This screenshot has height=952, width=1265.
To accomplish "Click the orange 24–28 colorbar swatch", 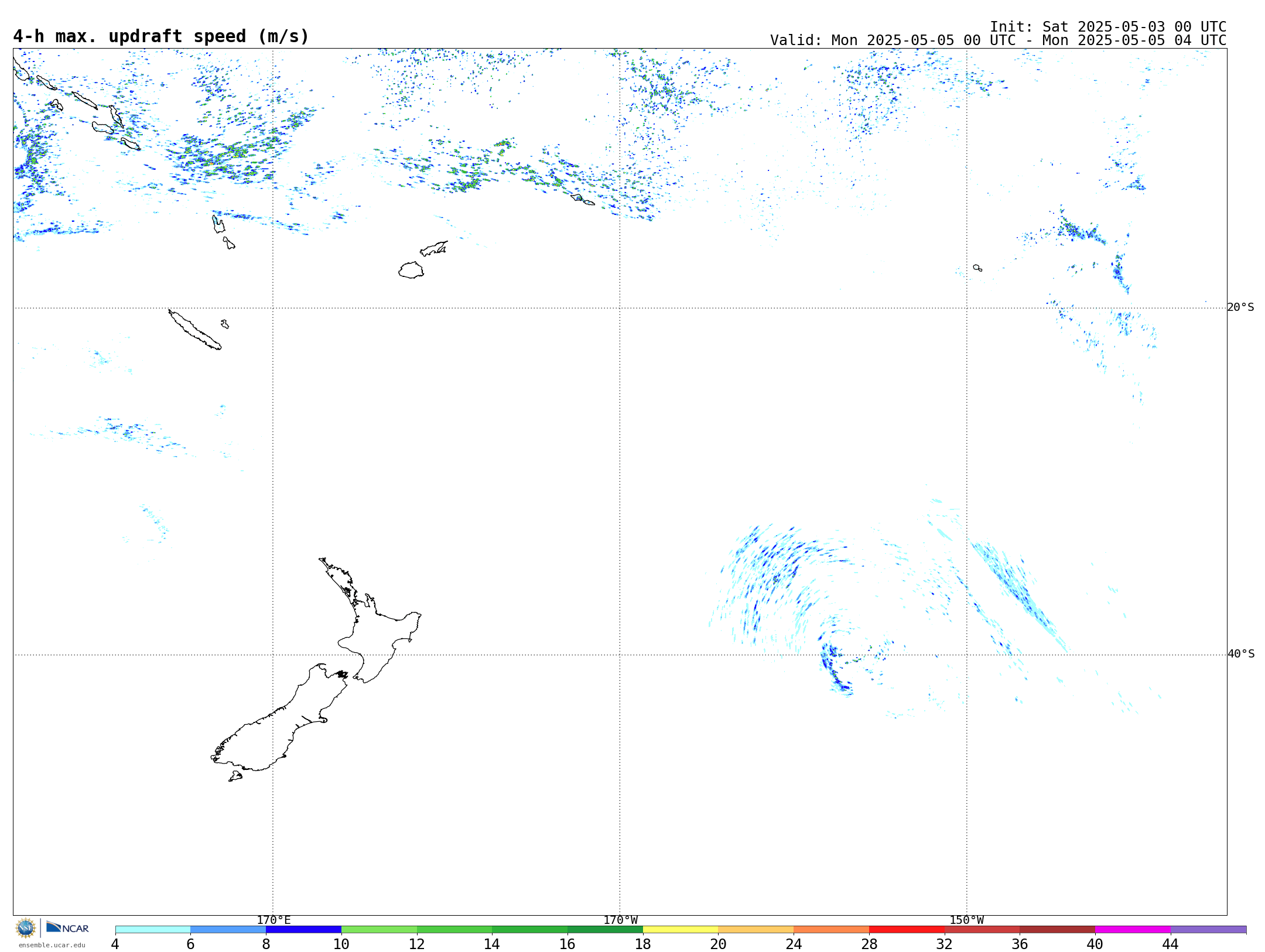I will (x=831, y=930).
